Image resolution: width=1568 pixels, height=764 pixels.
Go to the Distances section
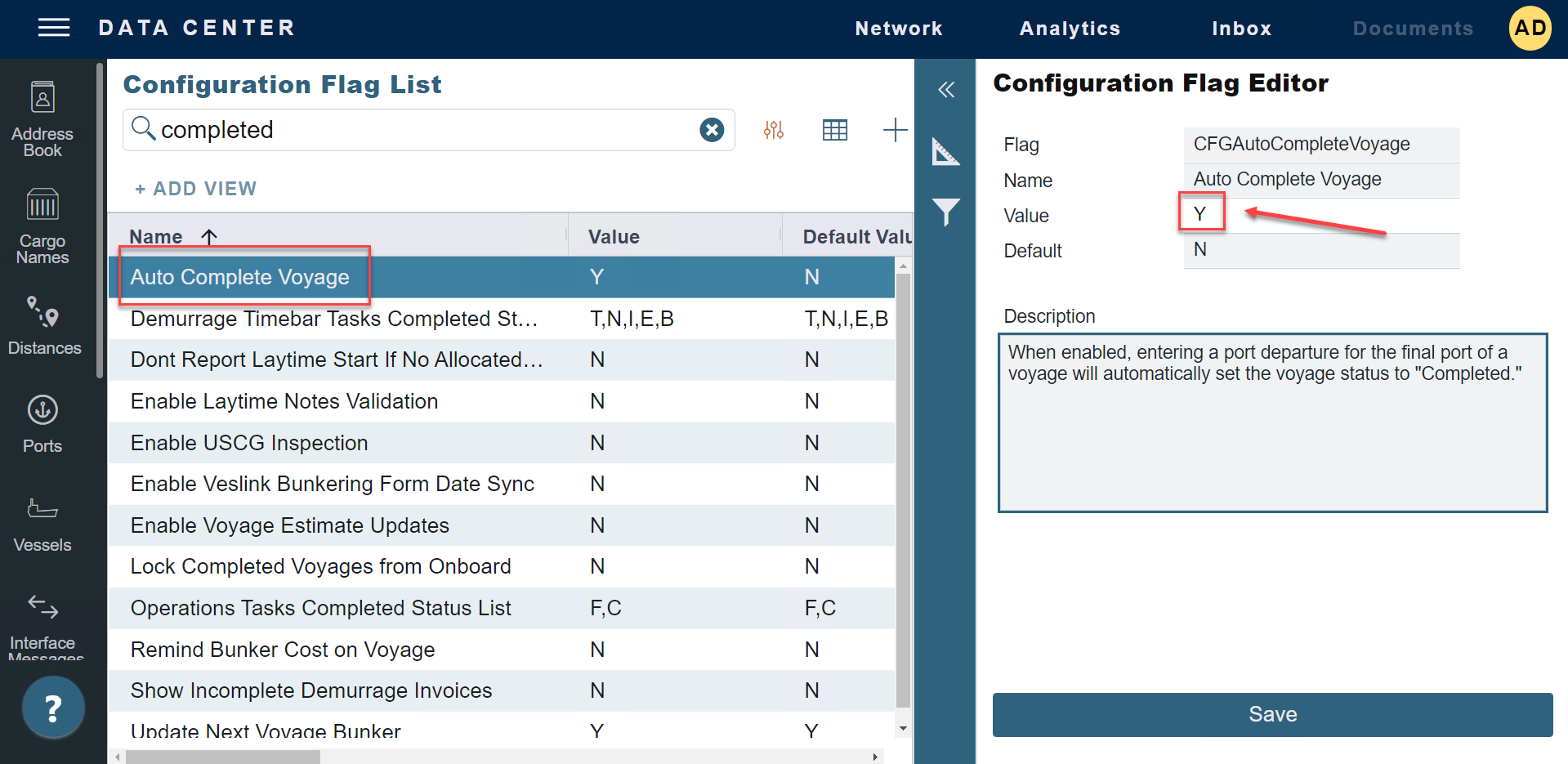43,326
